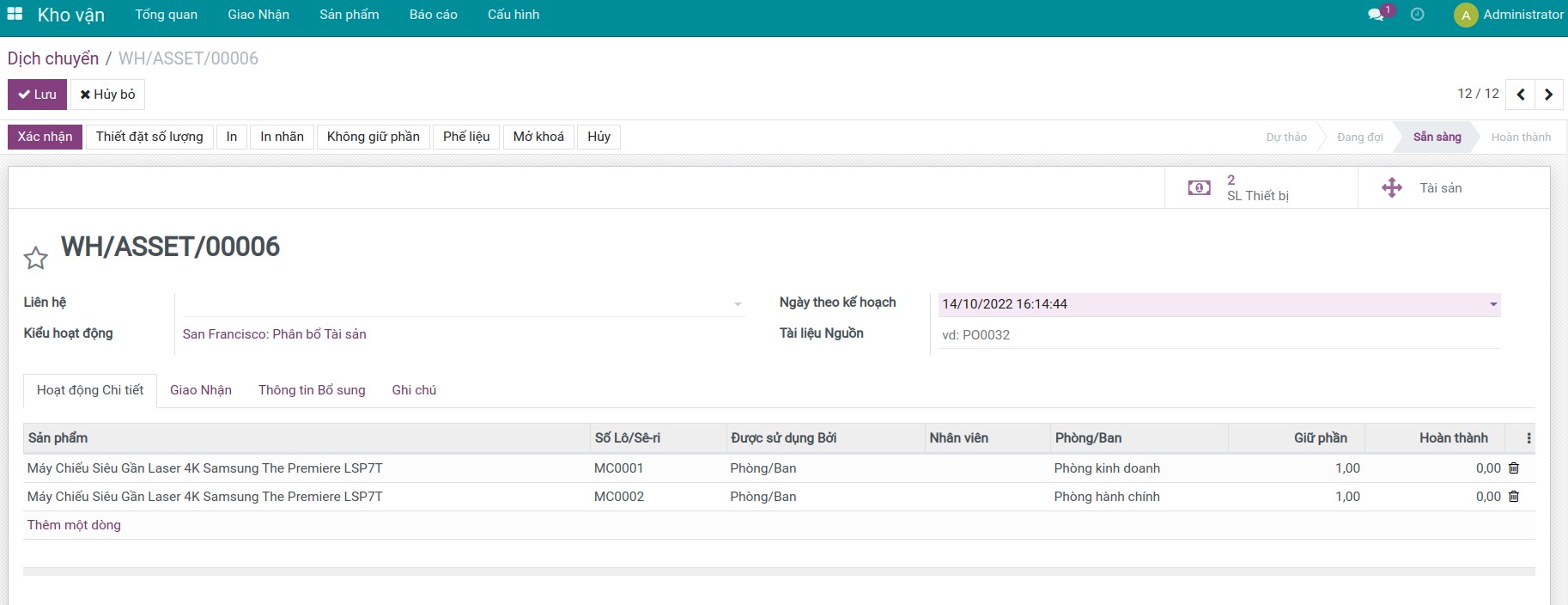Go to previous record arrow
The width and height of the screenshot is (1568, 605).
pos(1520,95)
